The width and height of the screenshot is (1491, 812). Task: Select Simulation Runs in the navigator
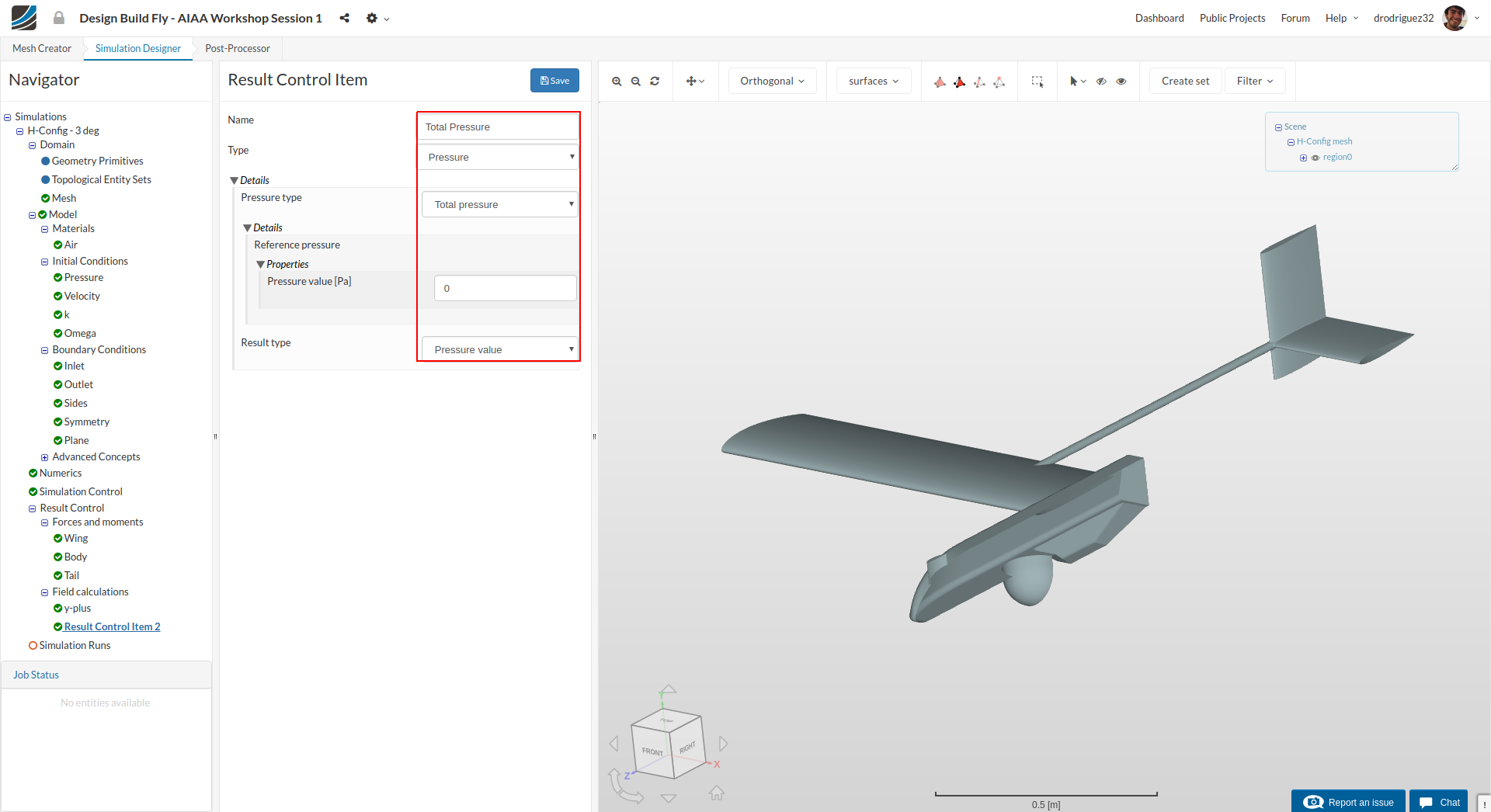[x=75, y=646]
